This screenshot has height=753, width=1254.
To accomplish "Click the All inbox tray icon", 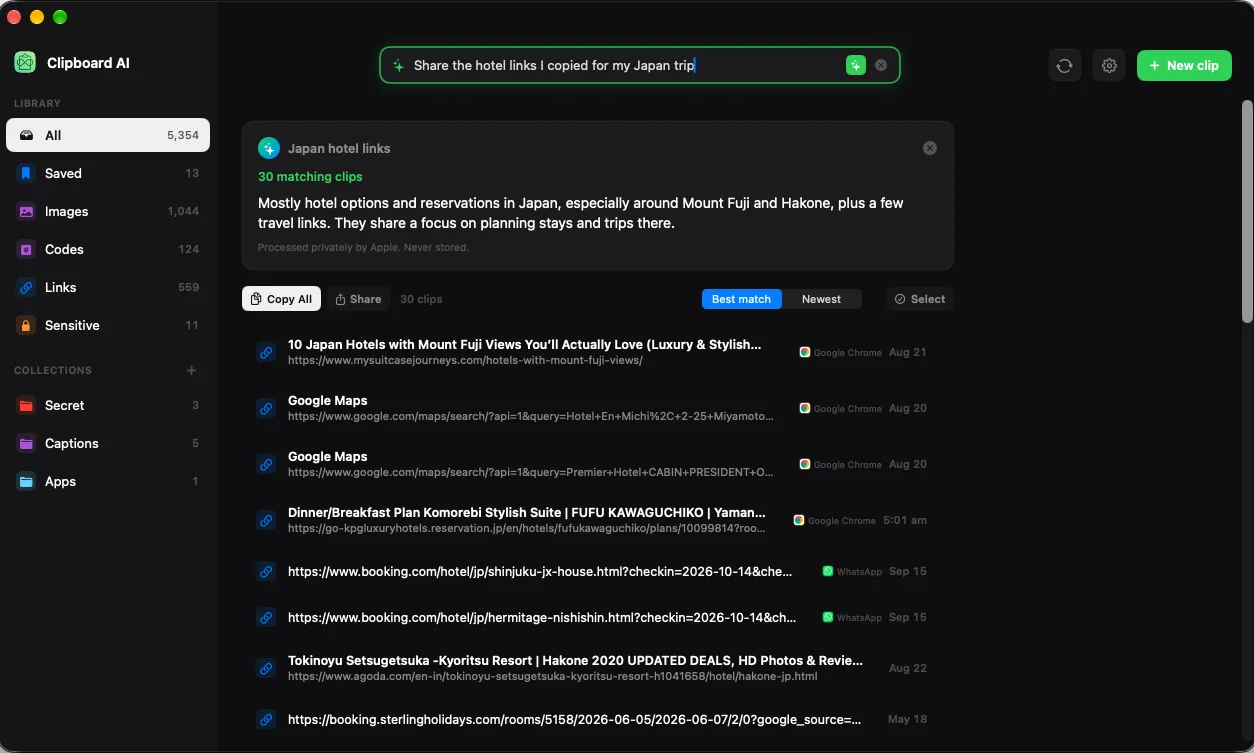I will click(x=26, y=135).
